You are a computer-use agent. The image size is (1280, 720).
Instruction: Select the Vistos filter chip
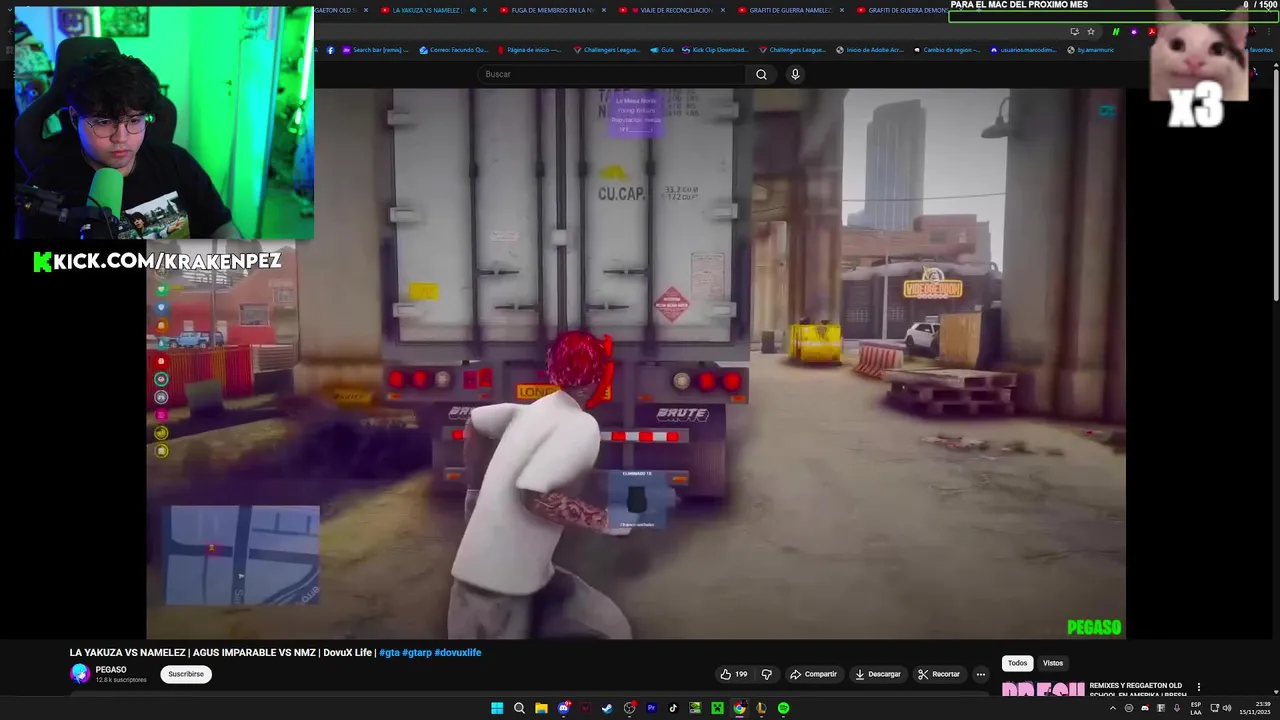coord(1053,663)
